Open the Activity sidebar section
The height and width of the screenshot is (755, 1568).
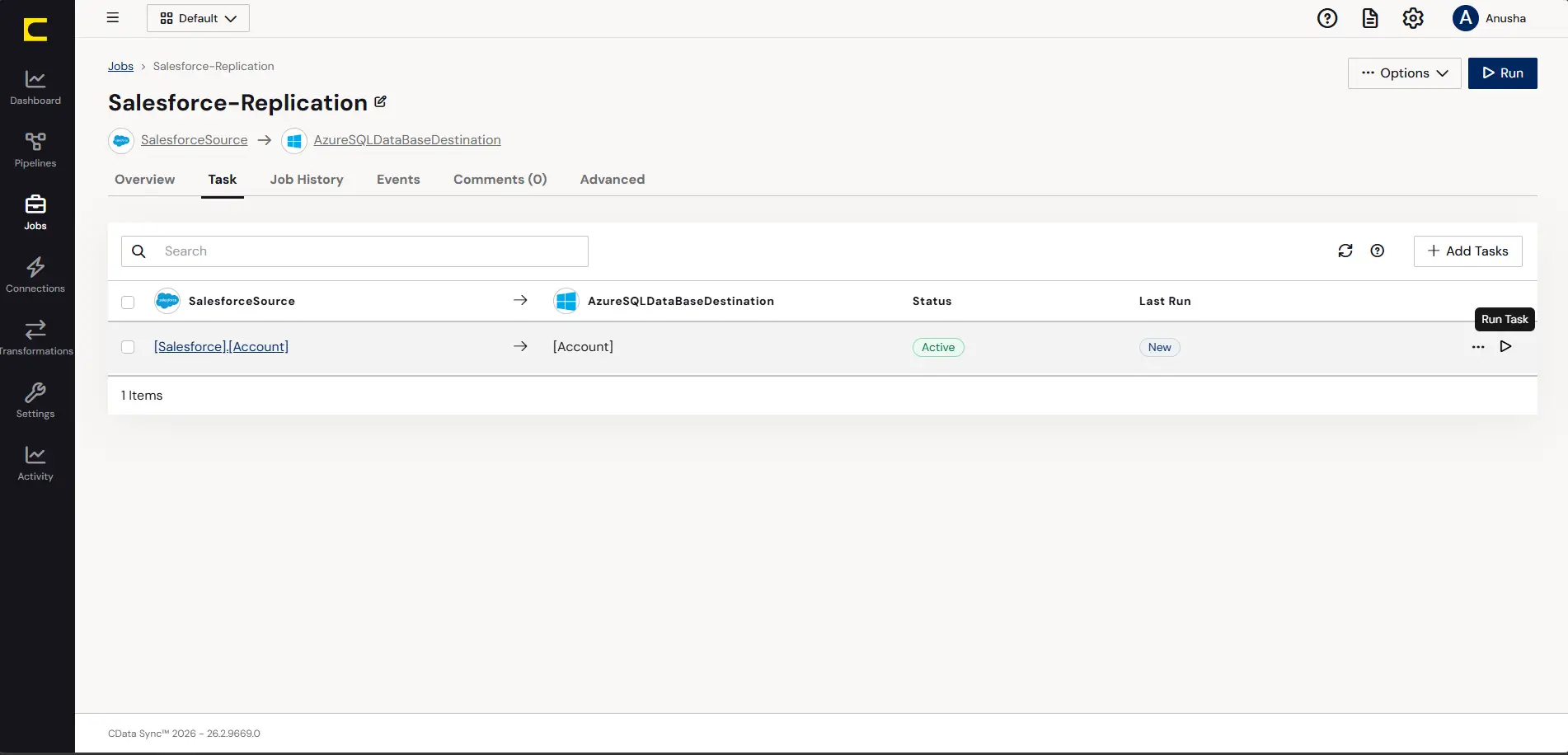coord(35,464)
